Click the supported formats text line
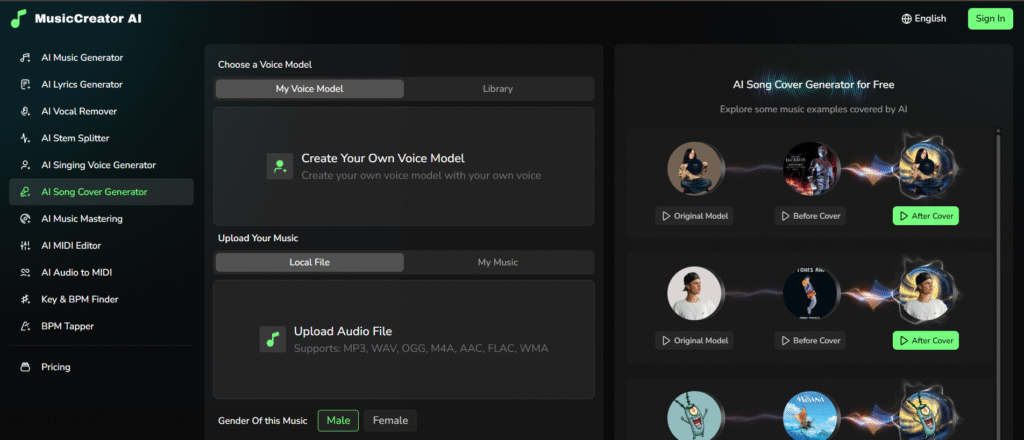1024x440 pixels. (x=421, y=349)
